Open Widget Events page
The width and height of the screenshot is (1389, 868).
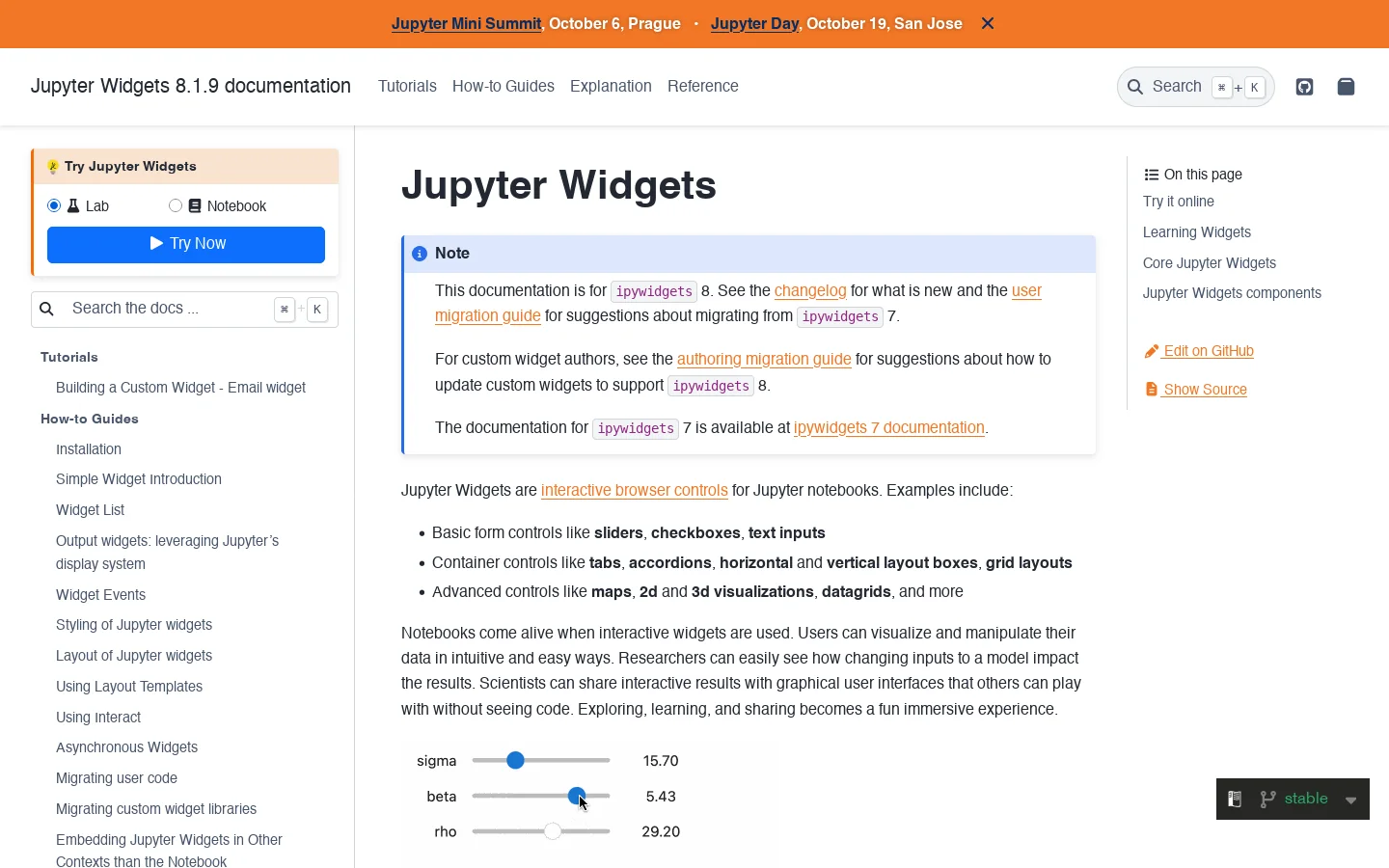(x=100, y=595)
